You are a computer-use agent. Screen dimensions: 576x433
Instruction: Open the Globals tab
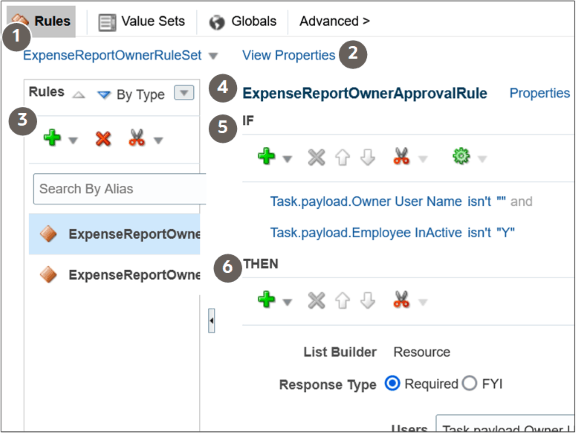[243, 21]
